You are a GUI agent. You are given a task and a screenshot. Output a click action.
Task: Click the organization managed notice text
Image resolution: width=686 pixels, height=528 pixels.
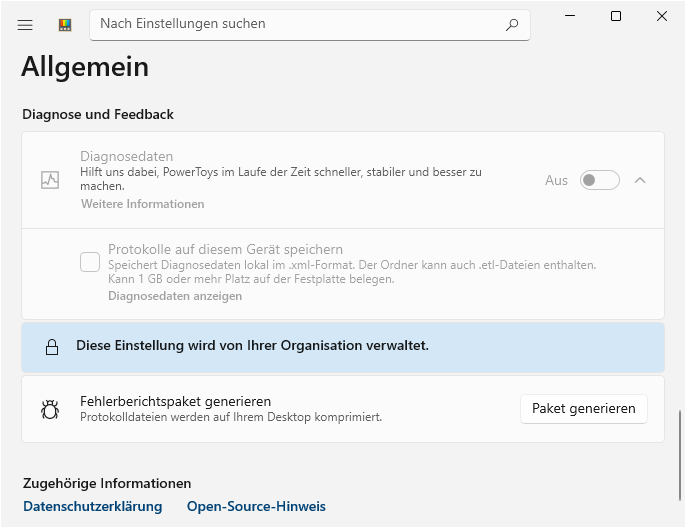(x=252, y=346)
